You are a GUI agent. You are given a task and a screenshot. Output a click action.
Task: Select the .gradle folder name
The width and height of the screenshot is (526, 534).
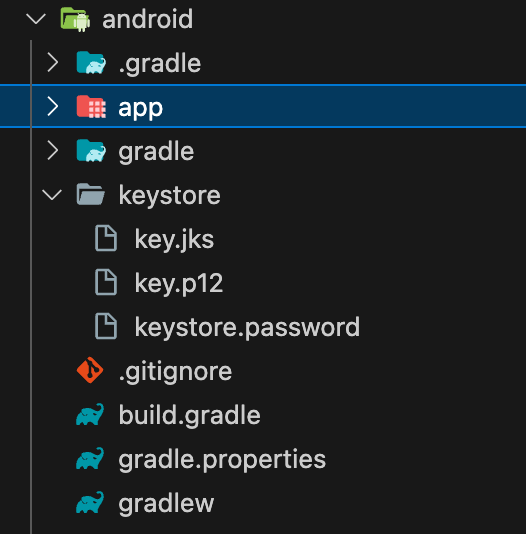pyautogui.click(x=160, y=64)
